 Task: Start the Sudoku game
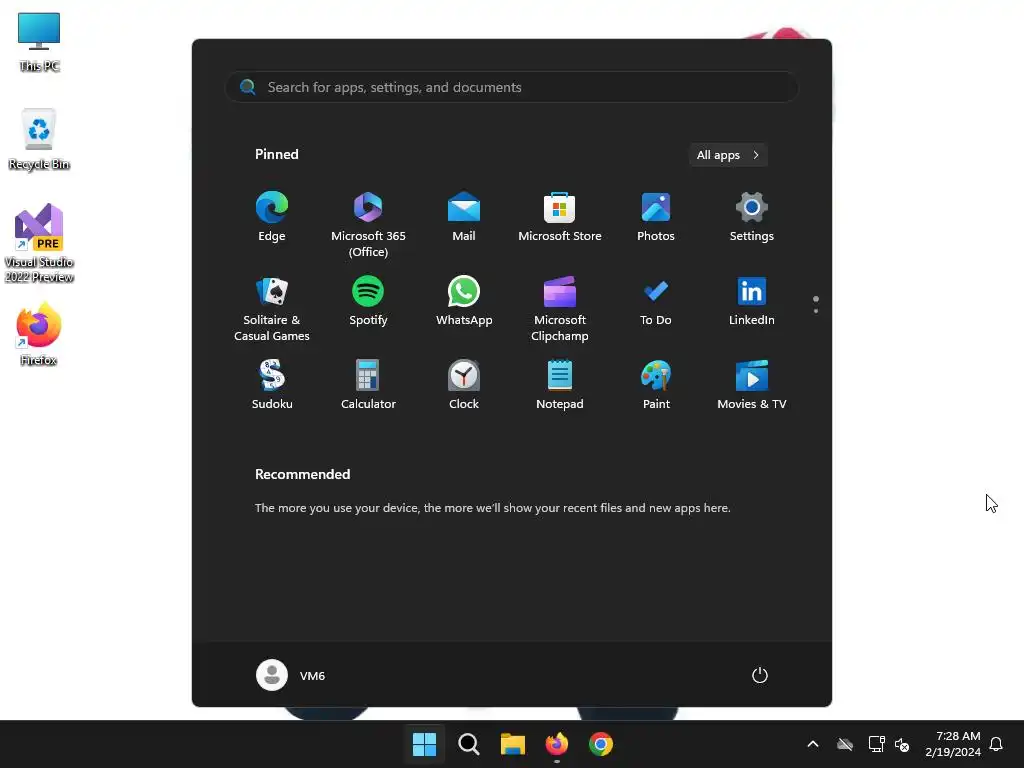pyautogui.click(x=272, y=385)
